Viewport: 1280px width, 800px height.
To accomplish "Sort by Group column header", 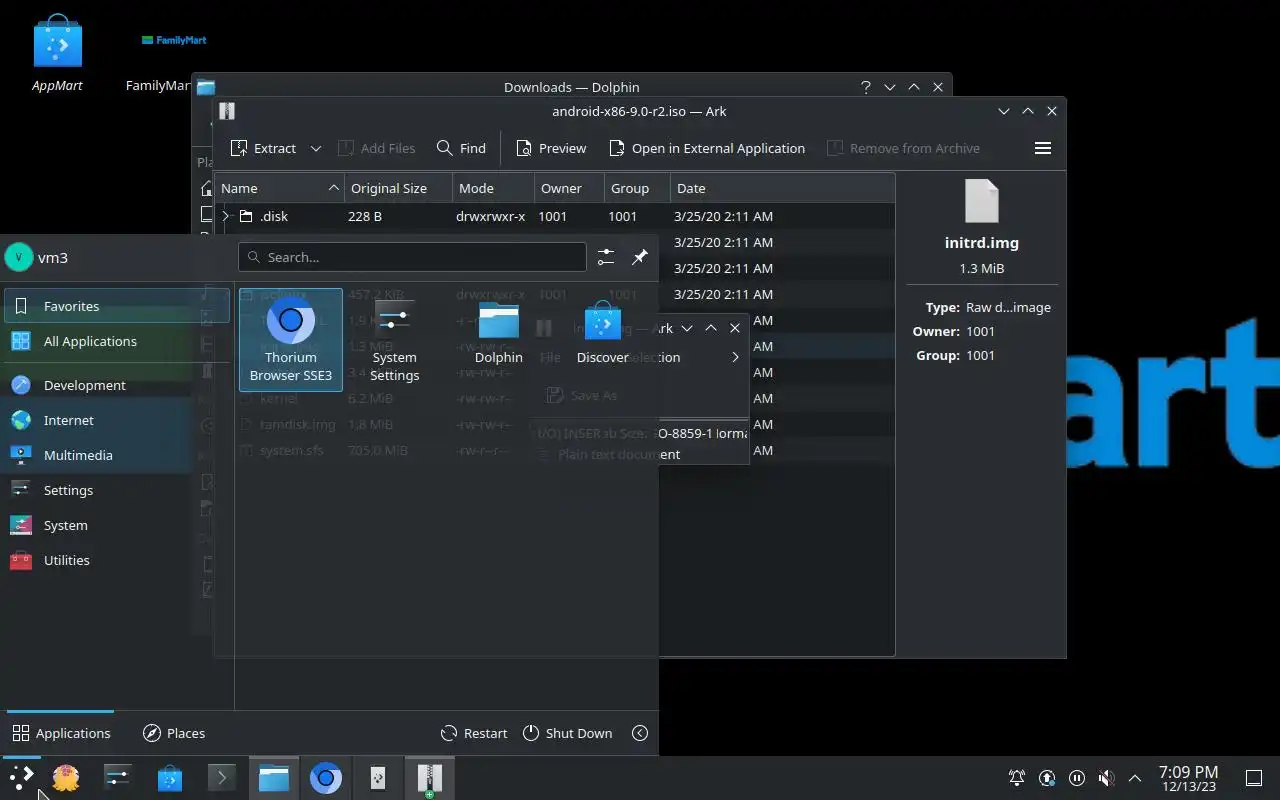I will 637,188.
